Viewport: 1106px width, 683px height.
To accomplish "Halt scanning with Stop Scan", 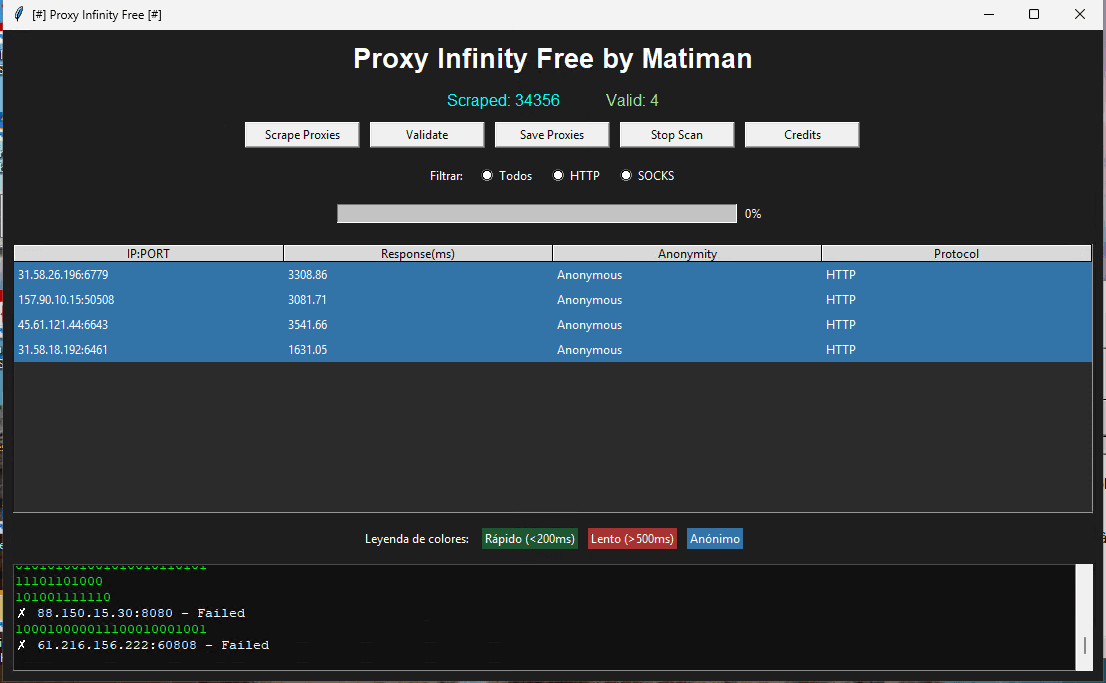I will (x=676, y=135).
